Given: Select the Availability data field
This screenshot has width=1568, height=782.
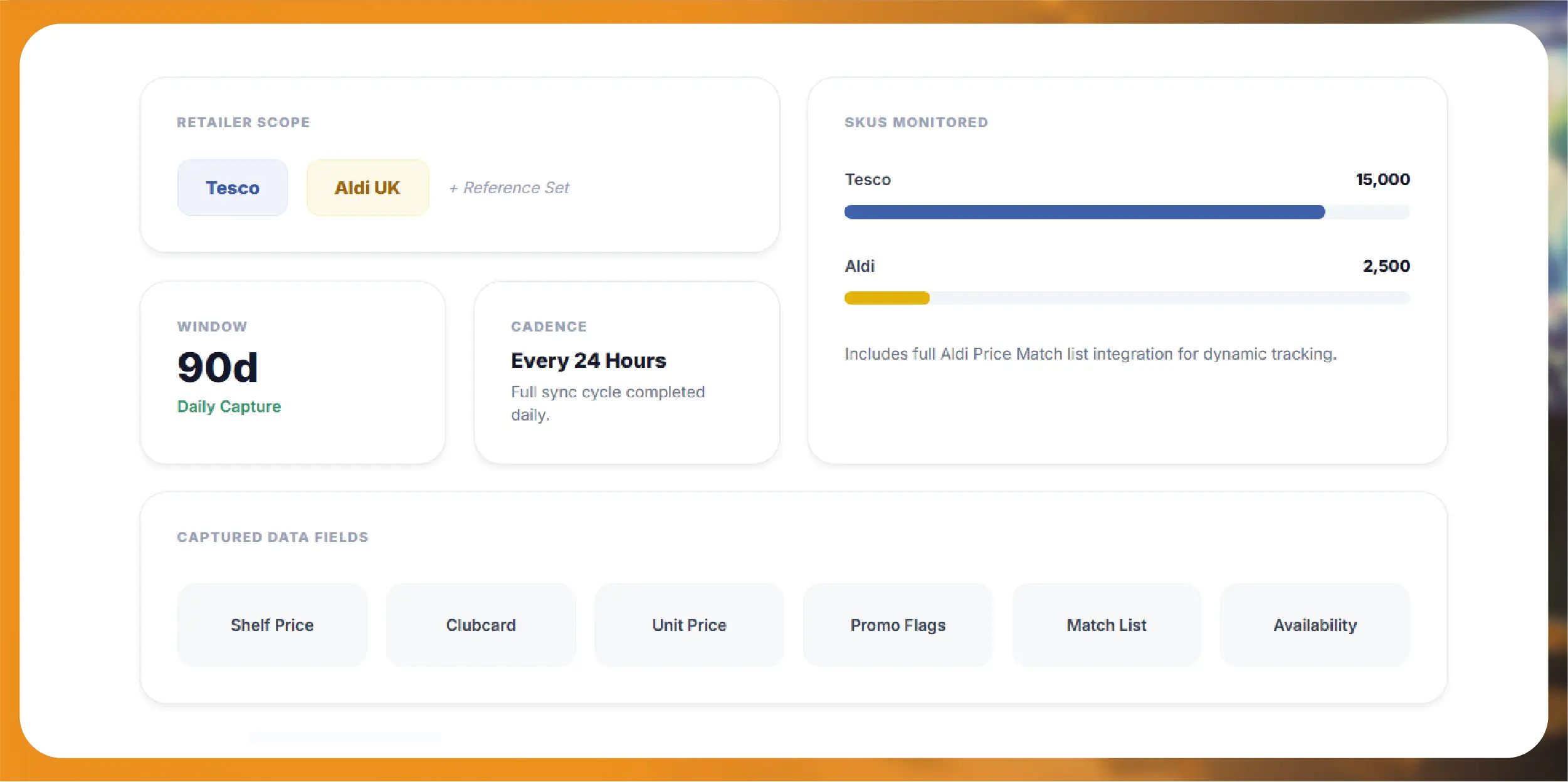Looking at the screenshot, I should [x=1315, y=625].
